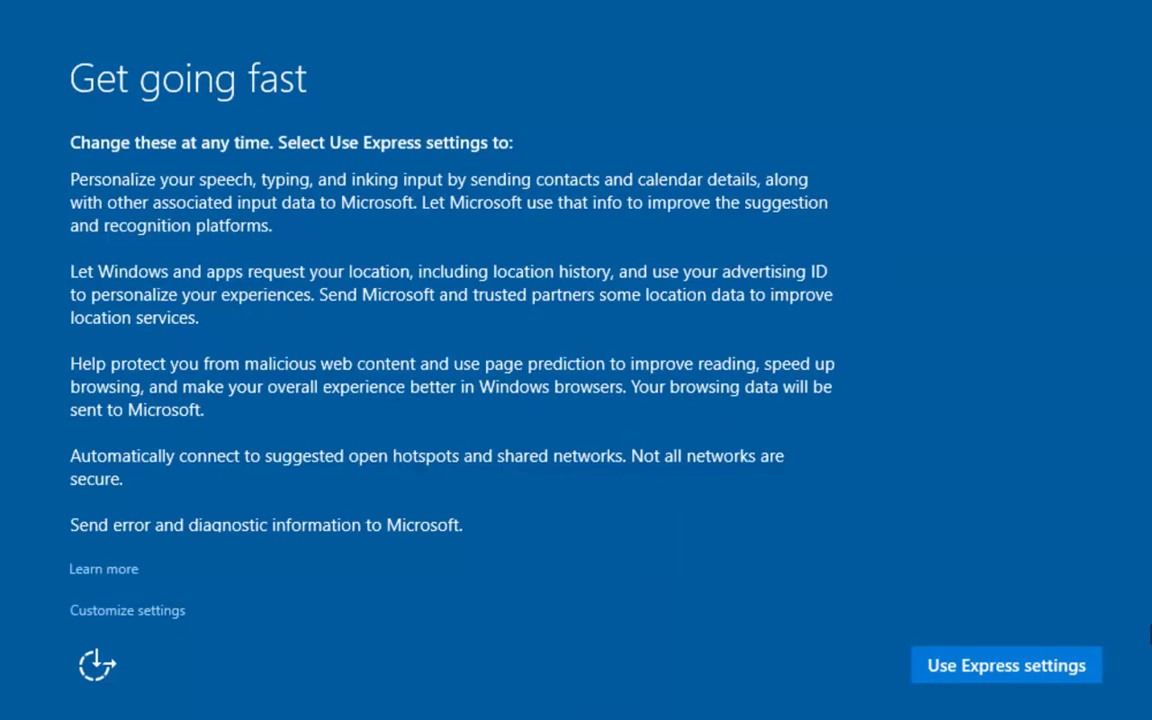
Task: Click the Use Express settings button
Action: (x=1006, y=666)
